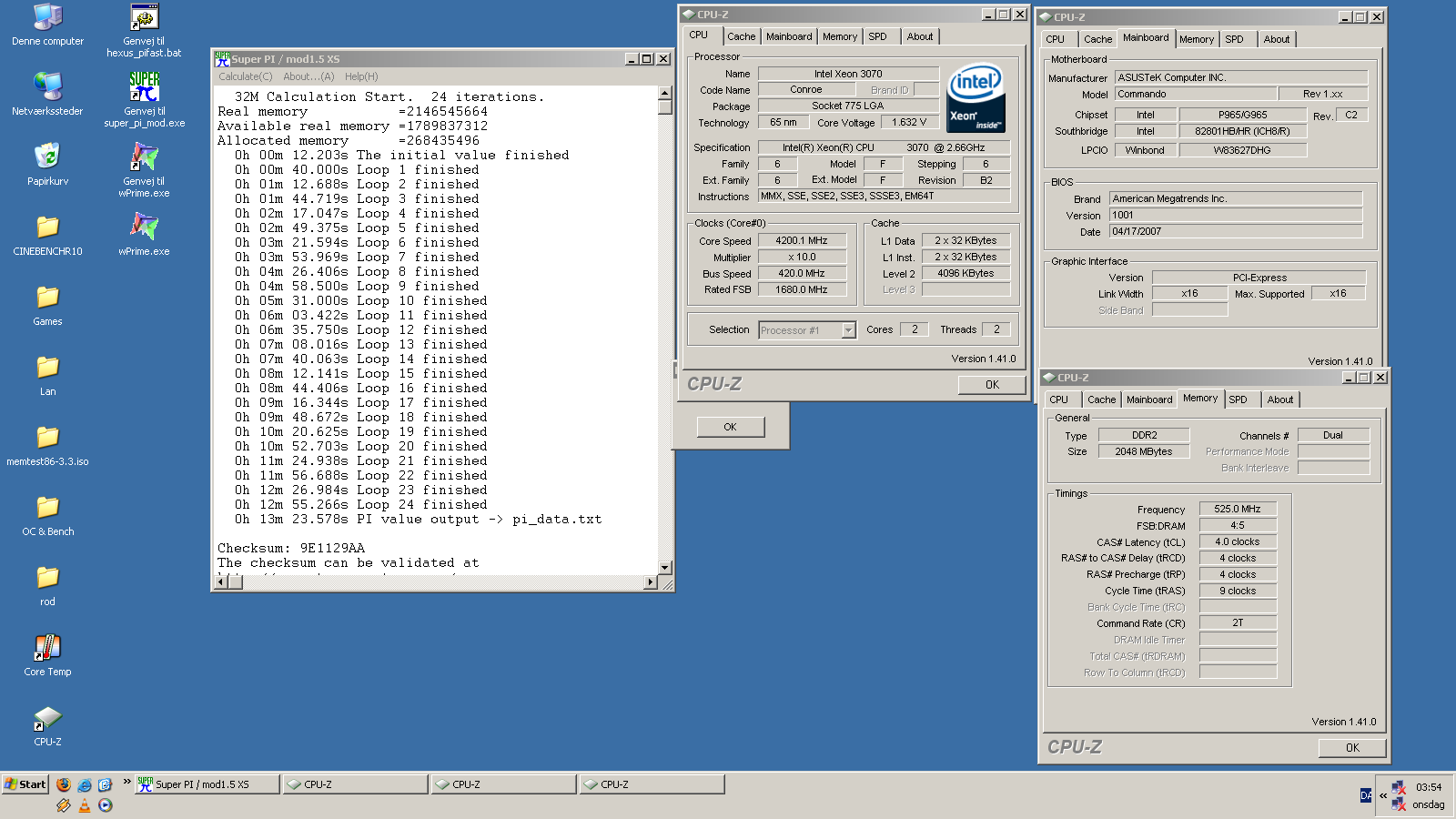Screen dimensions: 1456x819
Task: Click Super PI vertical scrollbar up arrow
Action: pyautogui.click(x=664, y=93)
